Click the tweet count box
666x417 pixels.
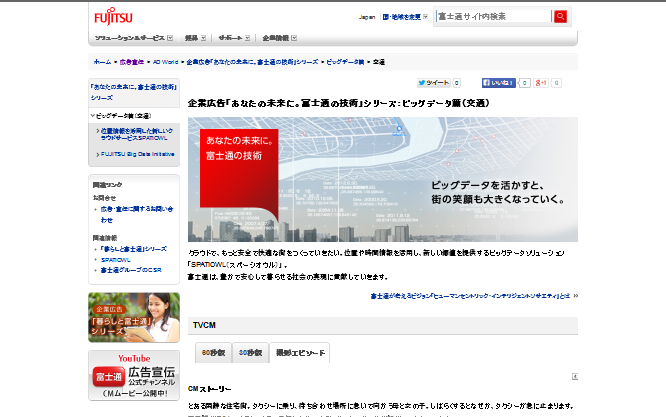pos(457,83)
